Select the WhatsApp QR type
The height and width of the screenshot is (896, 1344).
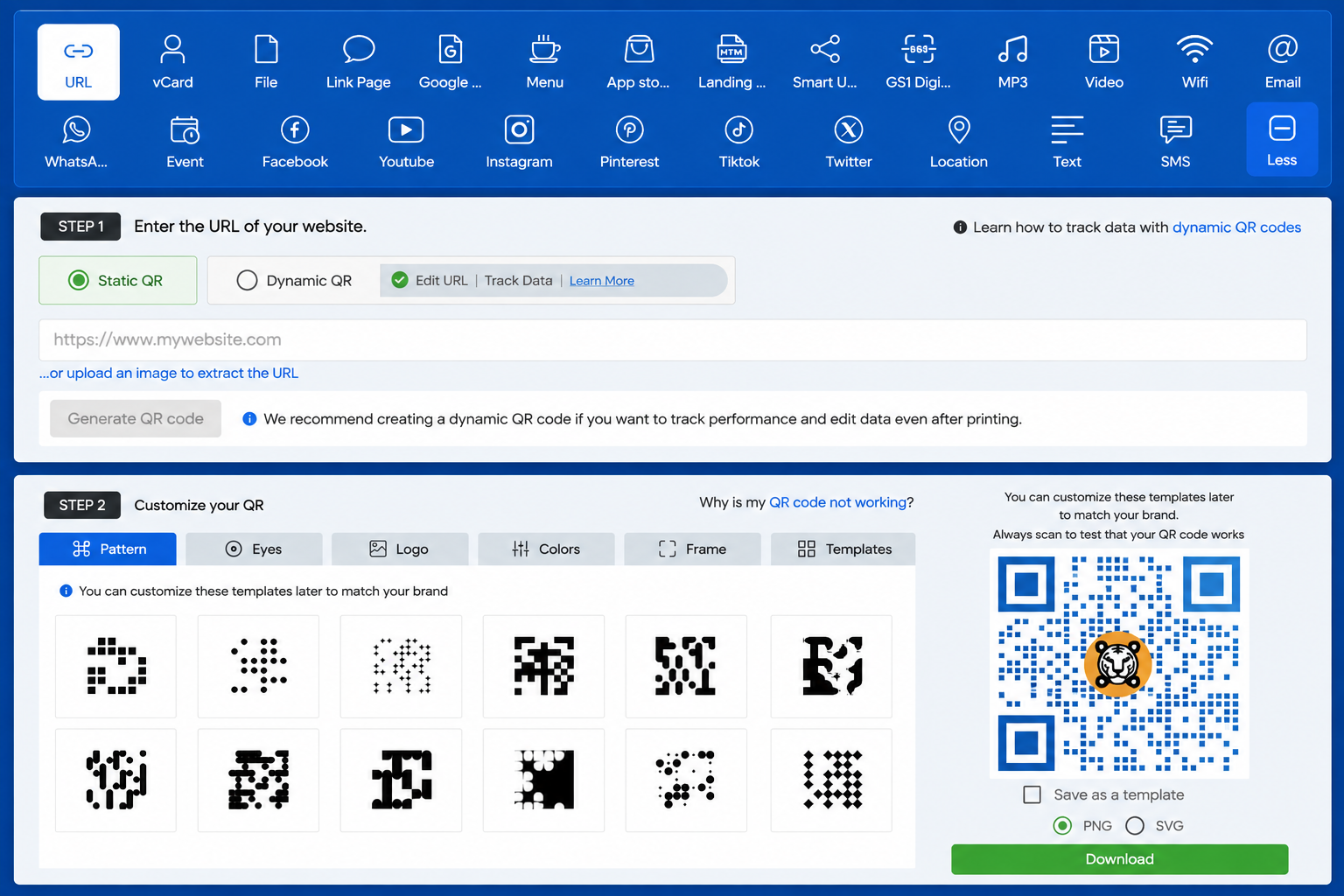[76, 142]
